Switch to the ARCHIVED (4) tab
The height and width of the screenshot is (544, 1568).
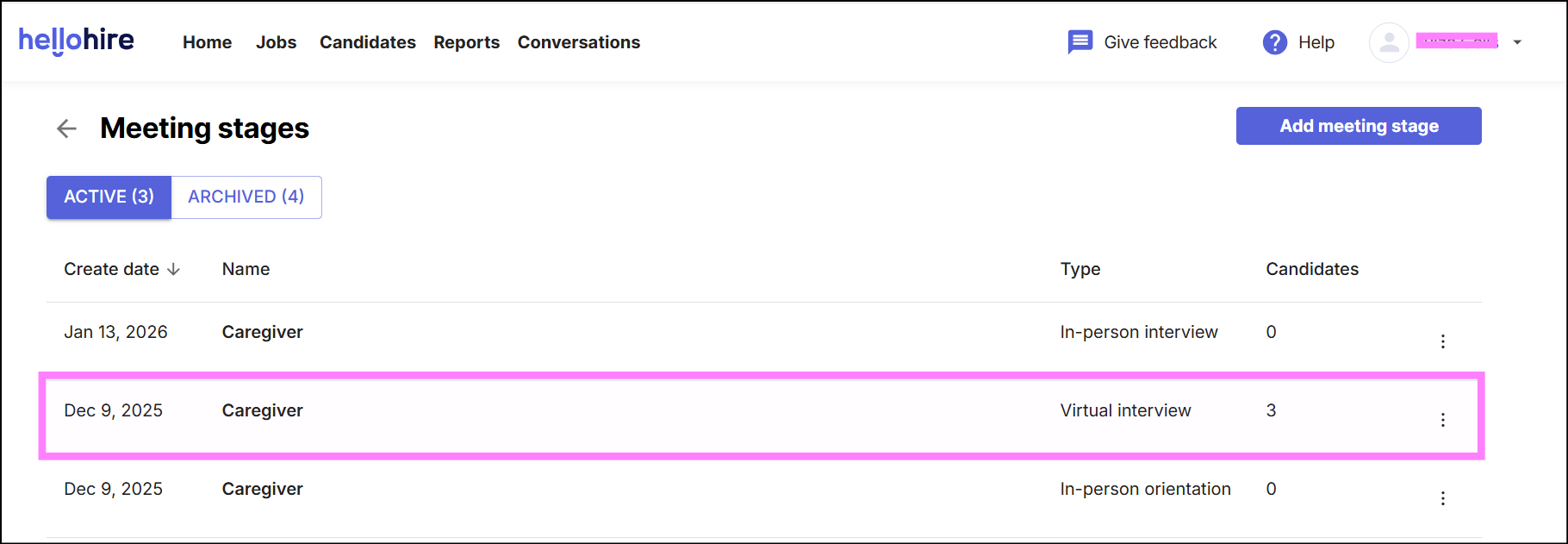246,197
